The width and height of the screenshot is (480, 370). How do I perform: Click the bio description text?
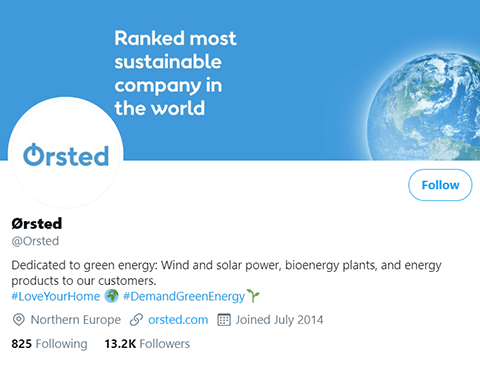pyautogui.click(x=226, y=273)
